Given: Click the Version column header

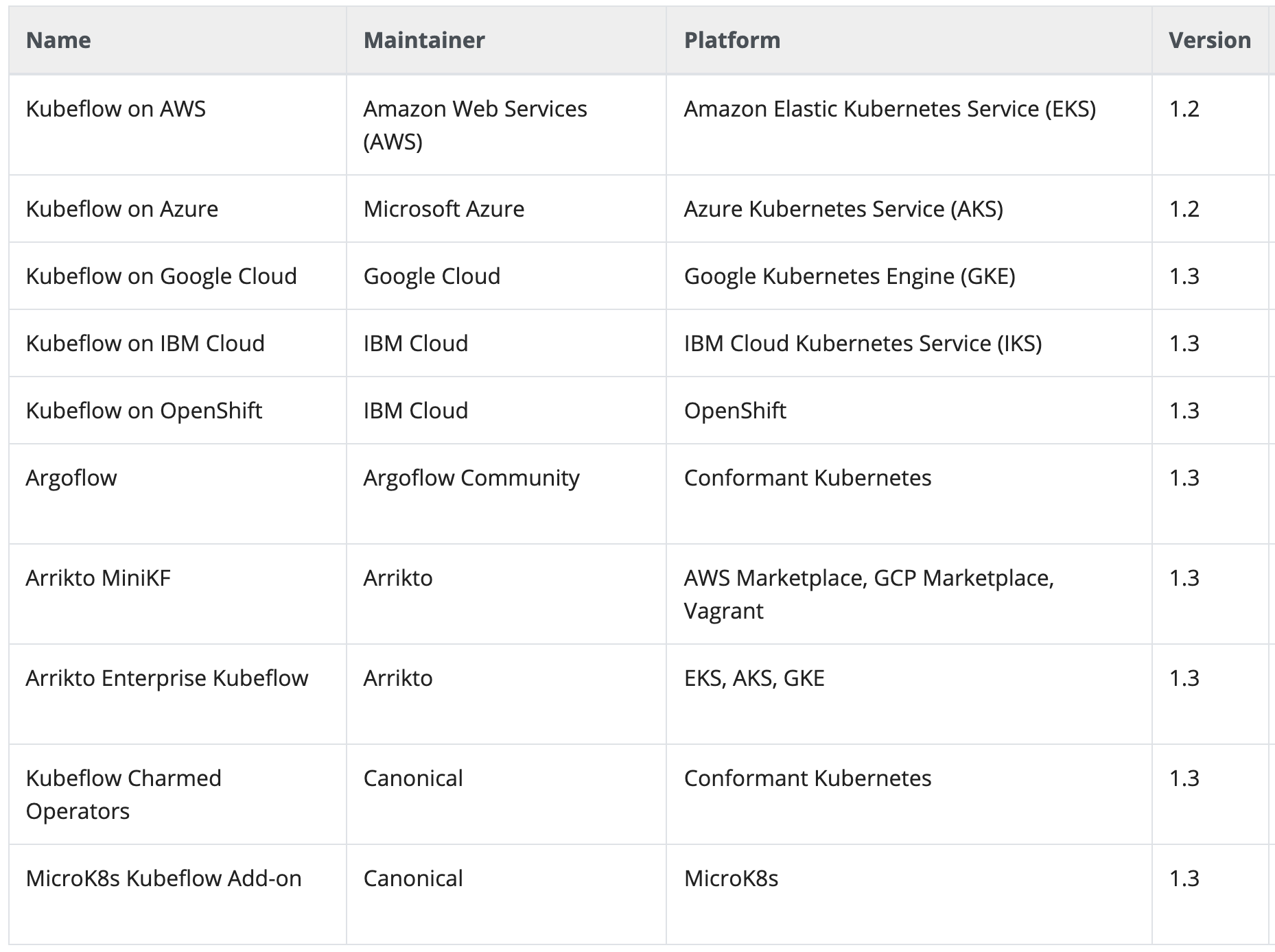Looking at the screenshot, I should point(1210,40).
